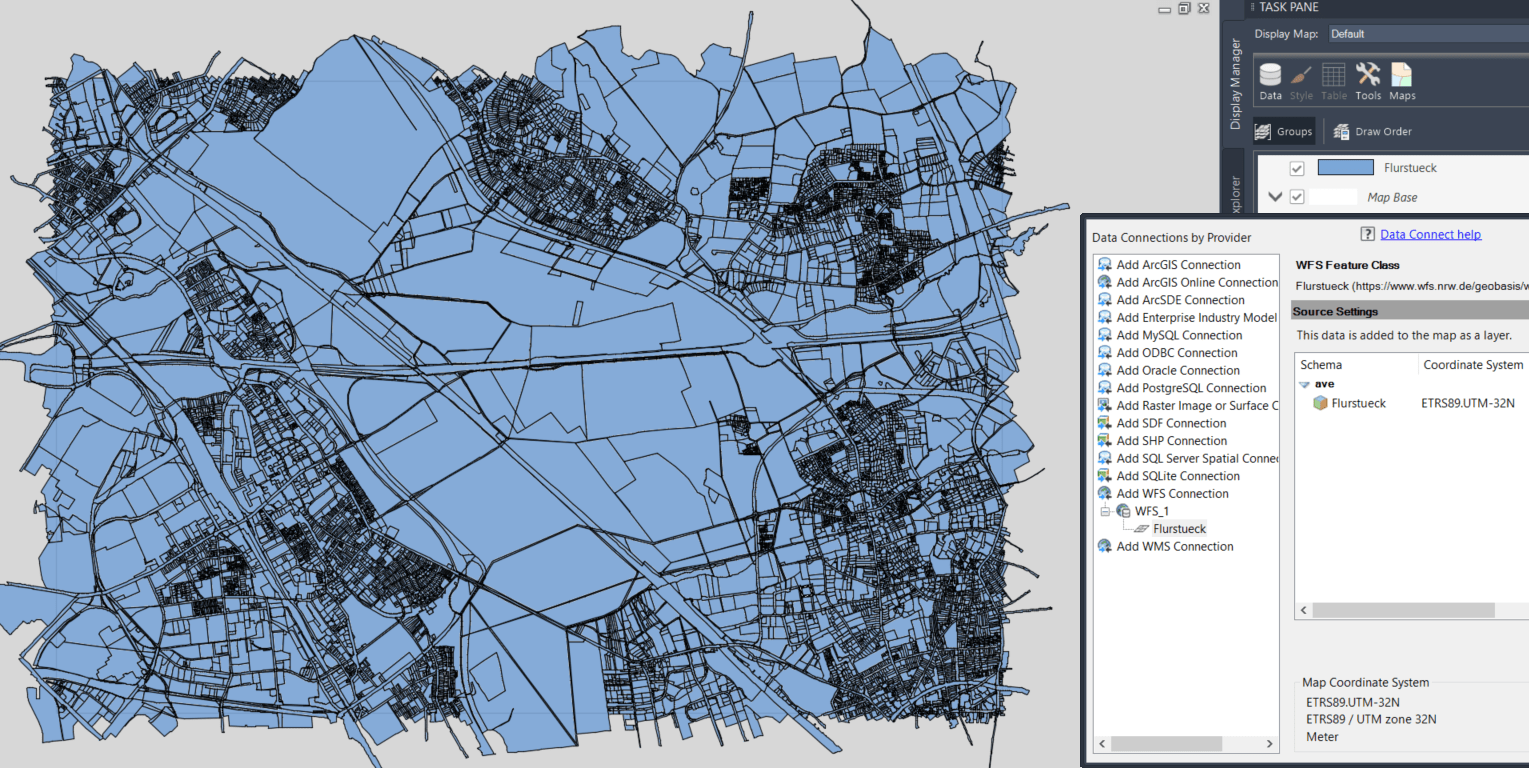Collapse the WFS_1 connection tree node
This screenshot has width=1529, height=768.
coord(1106,510)
